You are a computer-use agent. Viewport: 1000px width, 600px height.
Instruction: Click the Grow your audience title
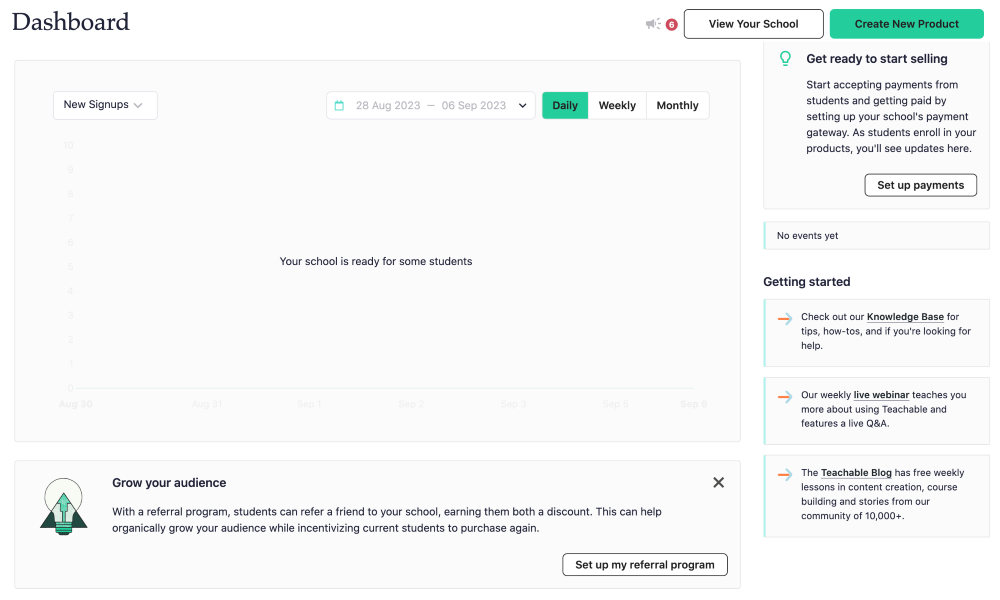pos(169,483)
